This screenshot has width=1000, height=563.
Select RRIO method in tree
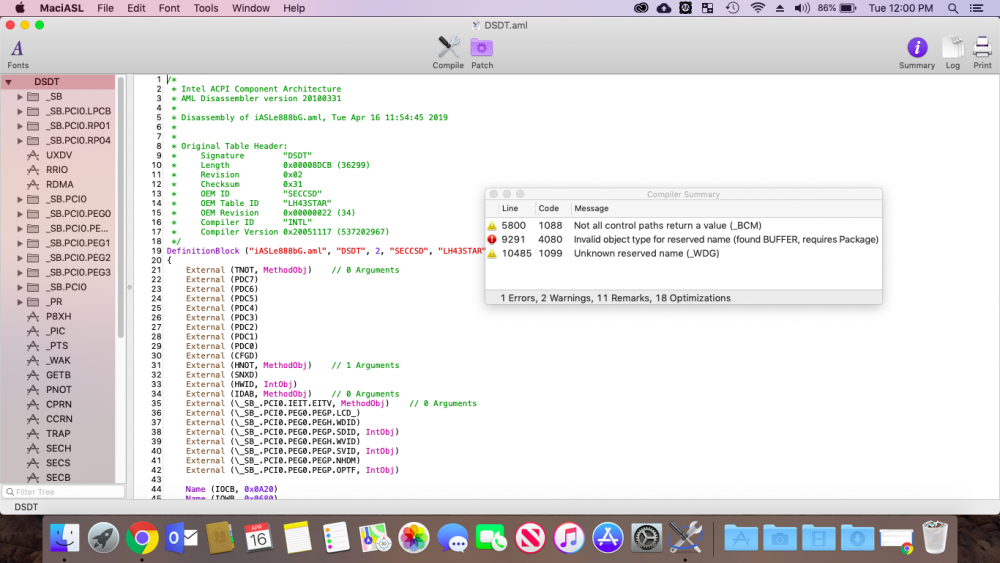(57, 170)
